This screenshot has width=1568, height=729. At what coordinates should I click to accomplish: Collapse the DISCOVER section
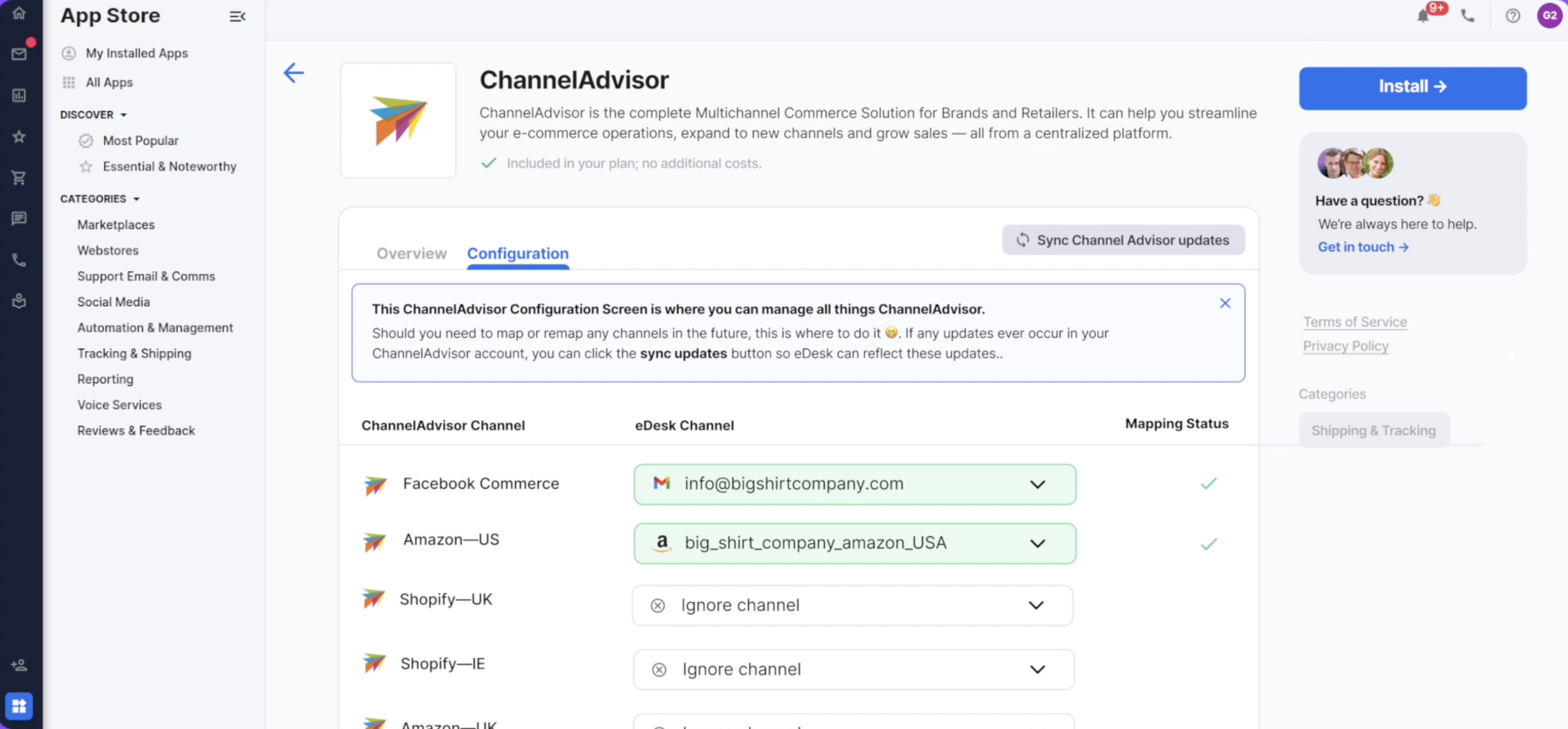[94, 115]
